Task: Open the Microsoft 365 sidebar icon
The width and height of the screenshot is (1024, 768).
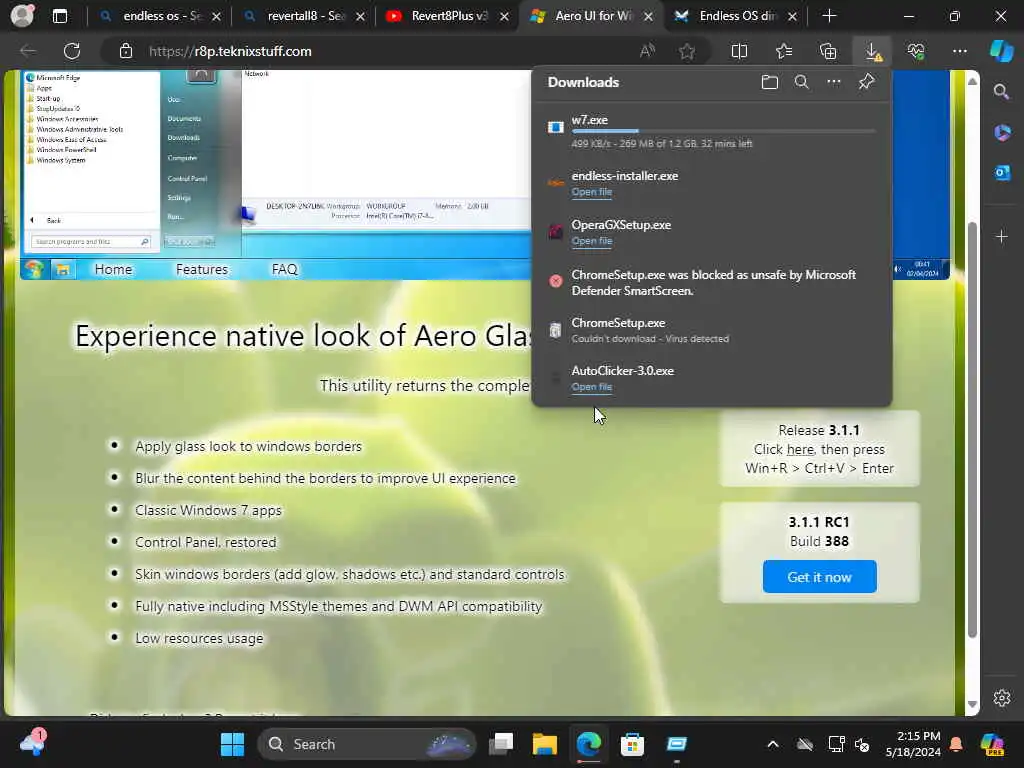Action: (x=1002, y=133)
